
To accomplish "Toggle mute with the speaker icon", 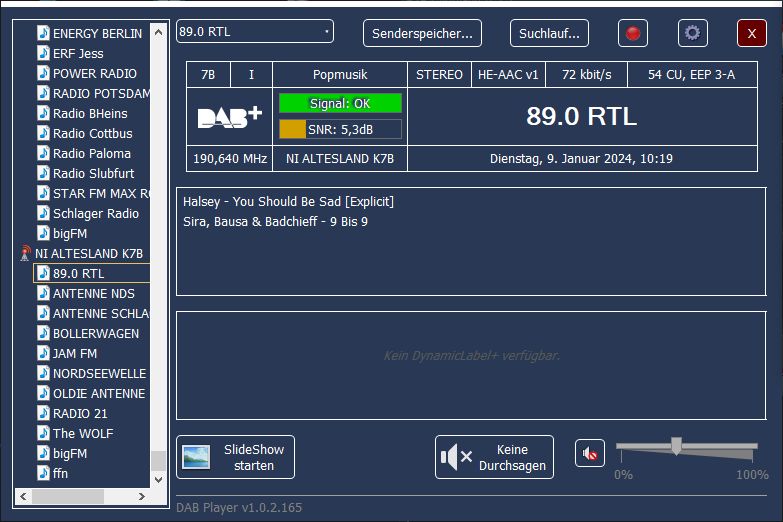I will [x=590, y=454].
